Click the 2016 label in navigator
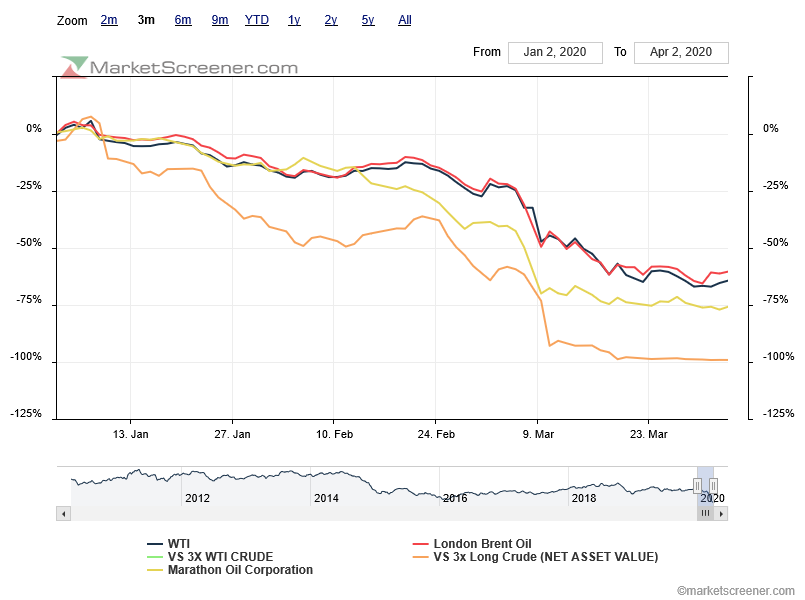 (x=455, y=498)
